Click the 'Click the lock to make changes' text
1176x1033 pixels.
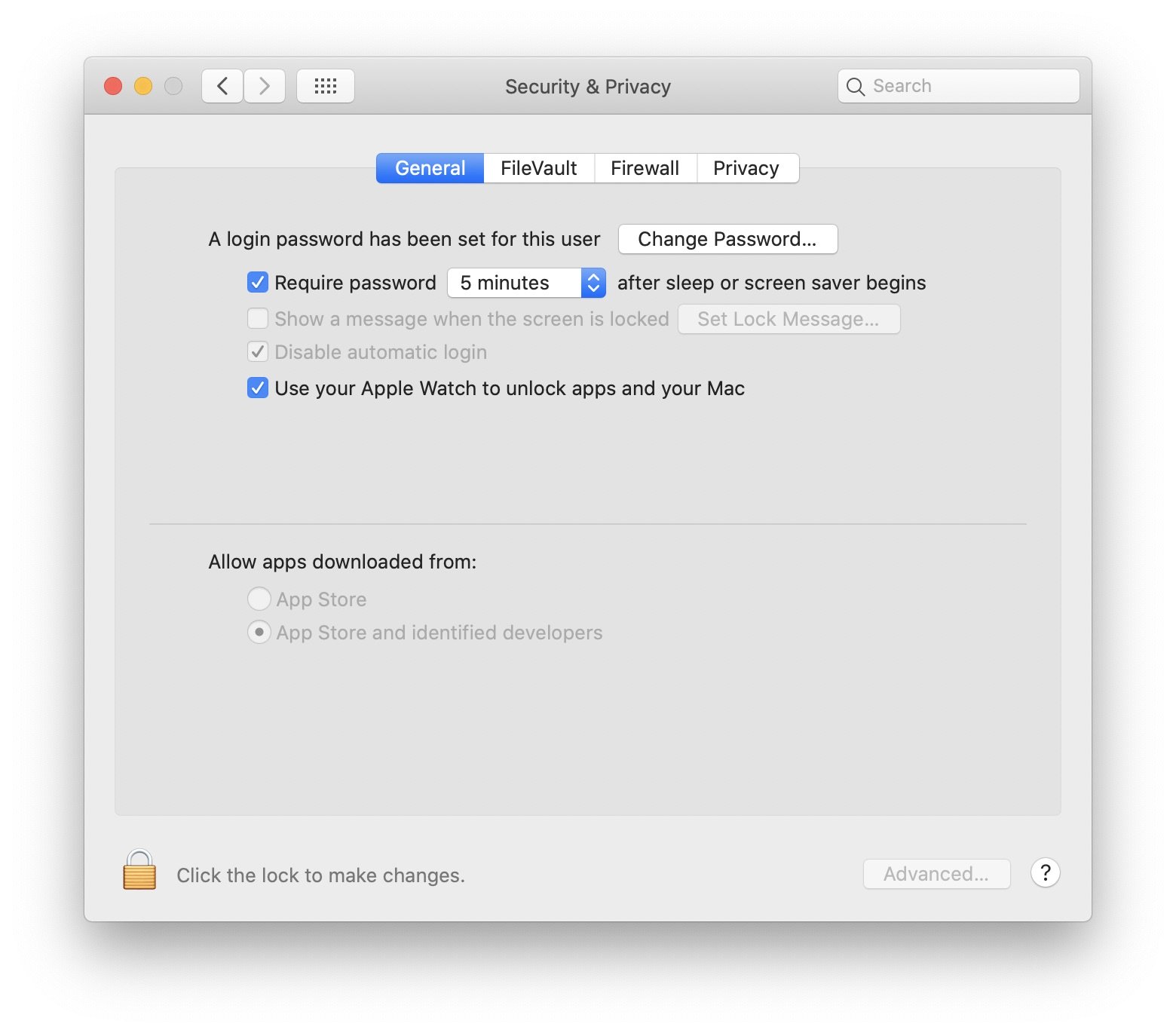click(x=321, y=875)
